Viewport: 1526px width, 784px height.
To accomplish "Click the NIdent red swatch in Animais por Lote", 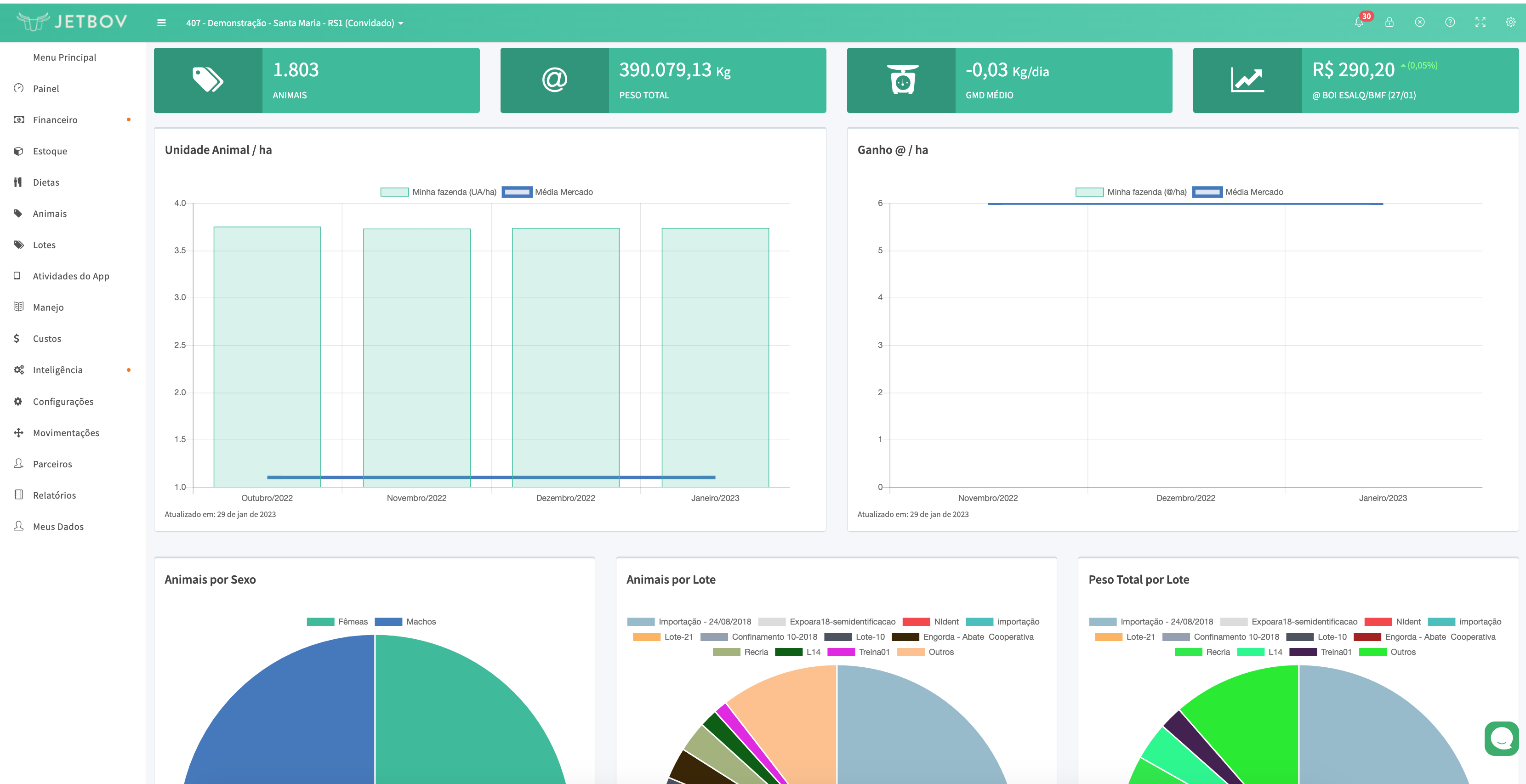I will pos(916,622).
